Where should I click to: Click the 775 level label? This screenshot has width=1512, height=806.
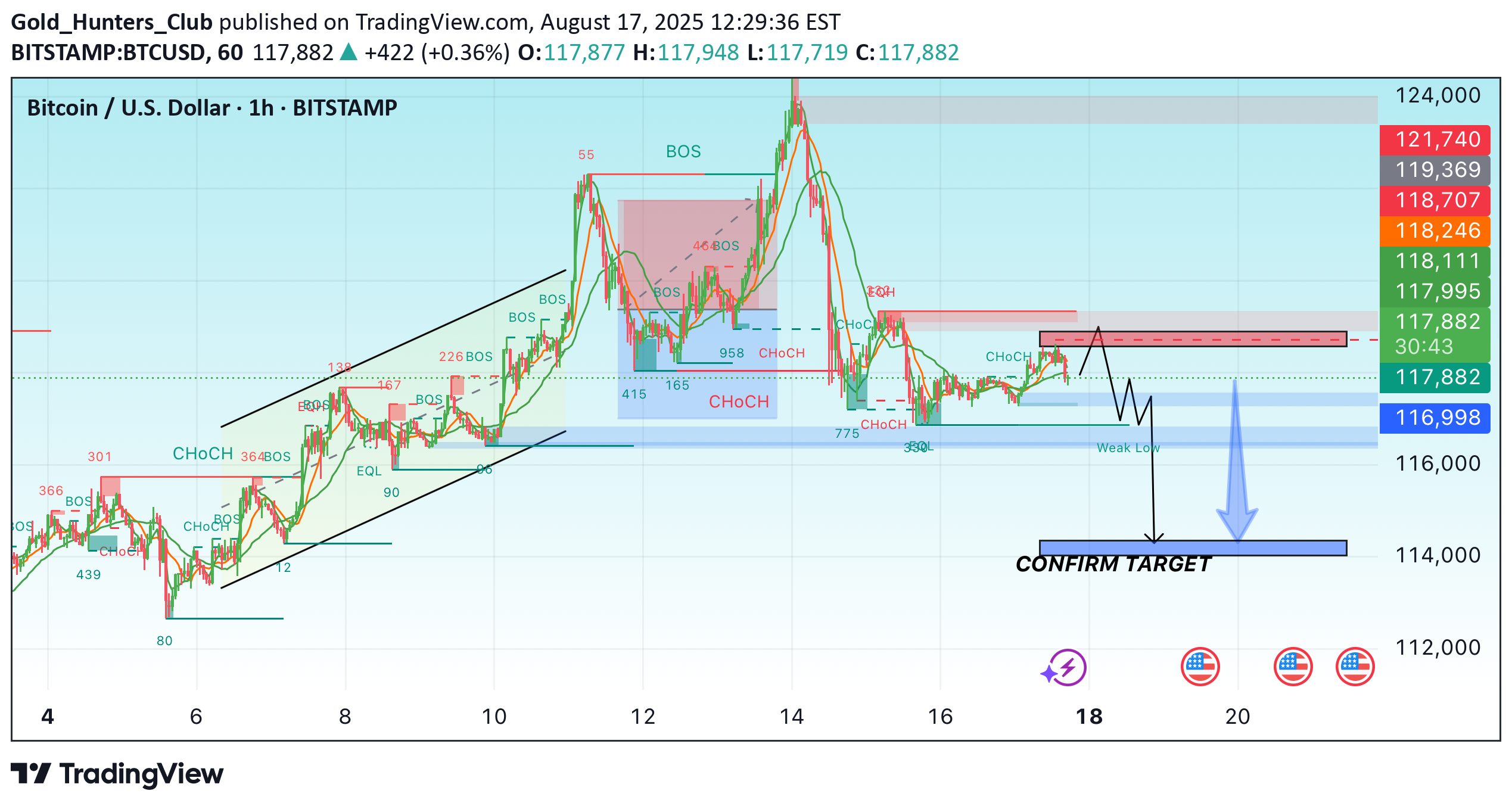847,434
